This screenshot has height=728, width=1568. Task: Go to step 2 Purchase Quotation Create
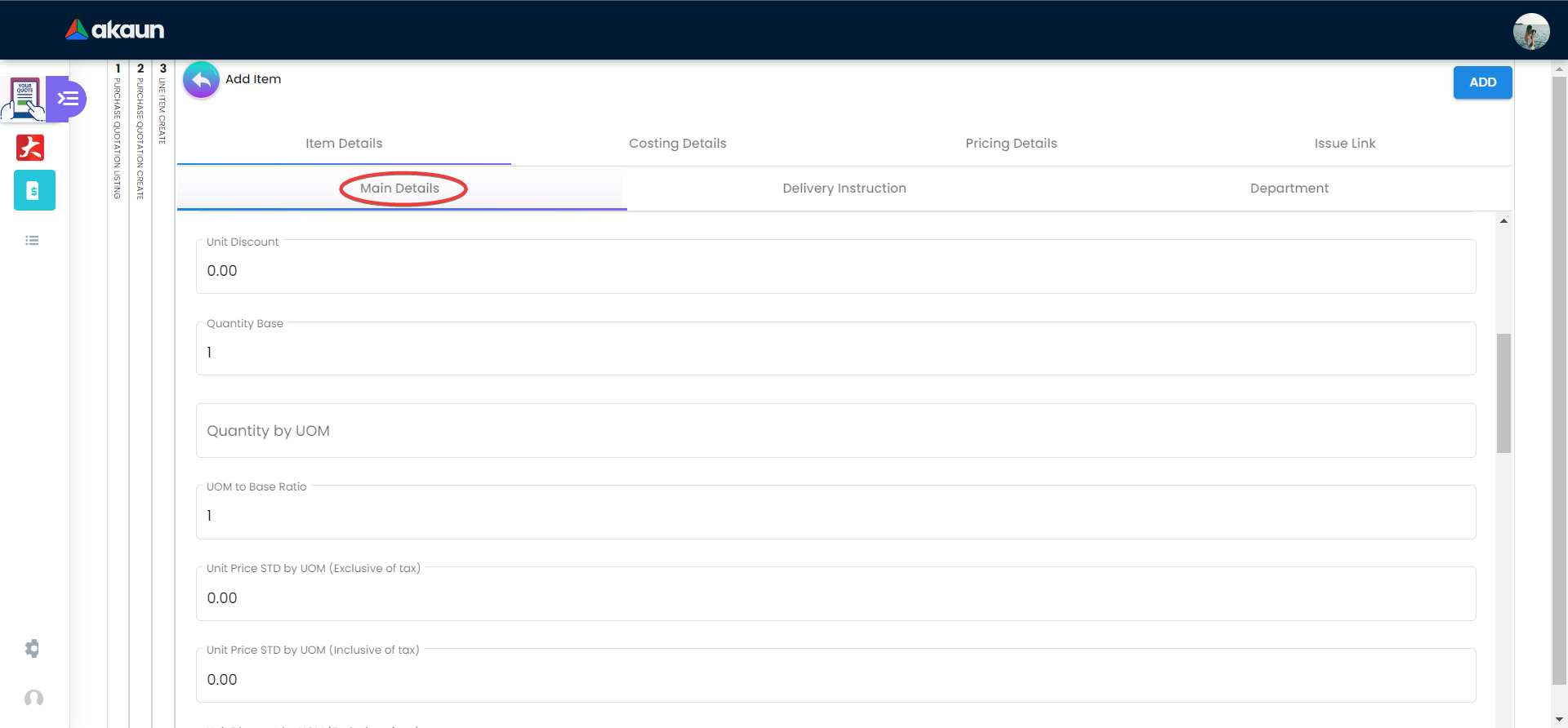140,131
